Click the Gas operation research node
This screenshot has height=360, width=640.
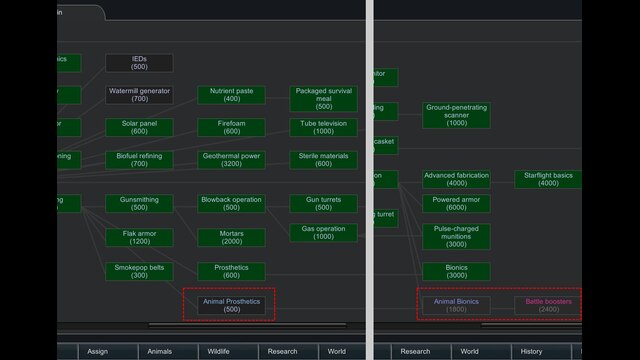click(324, 233)
